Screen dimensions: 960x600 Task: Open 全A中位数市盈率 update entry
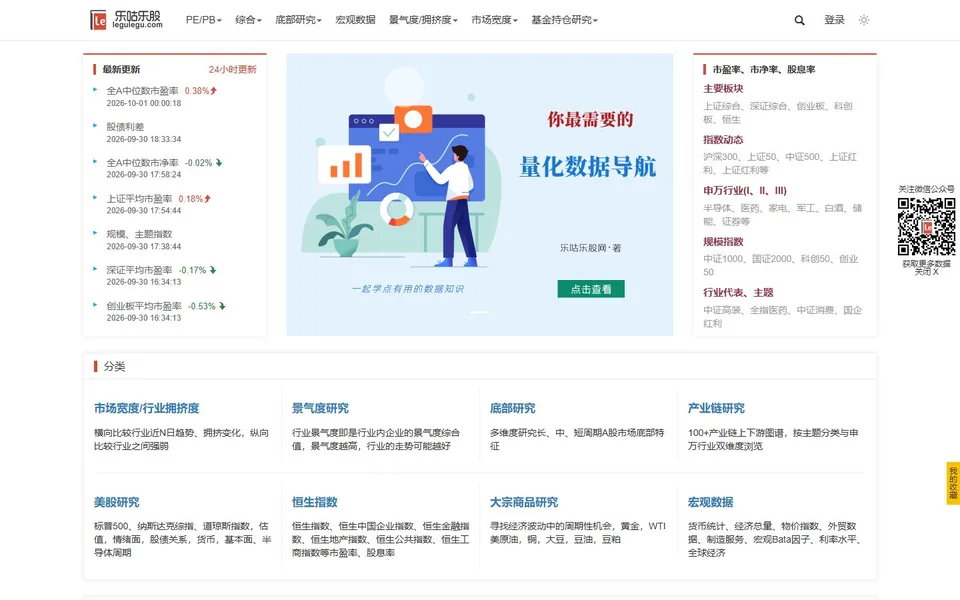point(143,91)
